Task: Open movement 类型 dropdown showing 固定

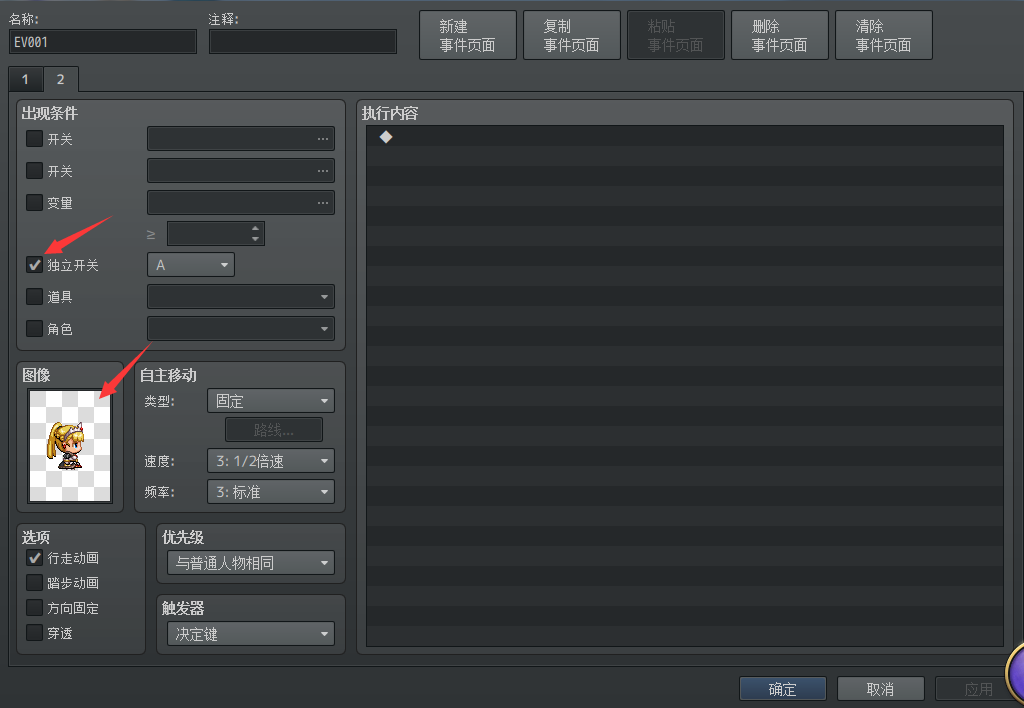Action: [271, 401]
